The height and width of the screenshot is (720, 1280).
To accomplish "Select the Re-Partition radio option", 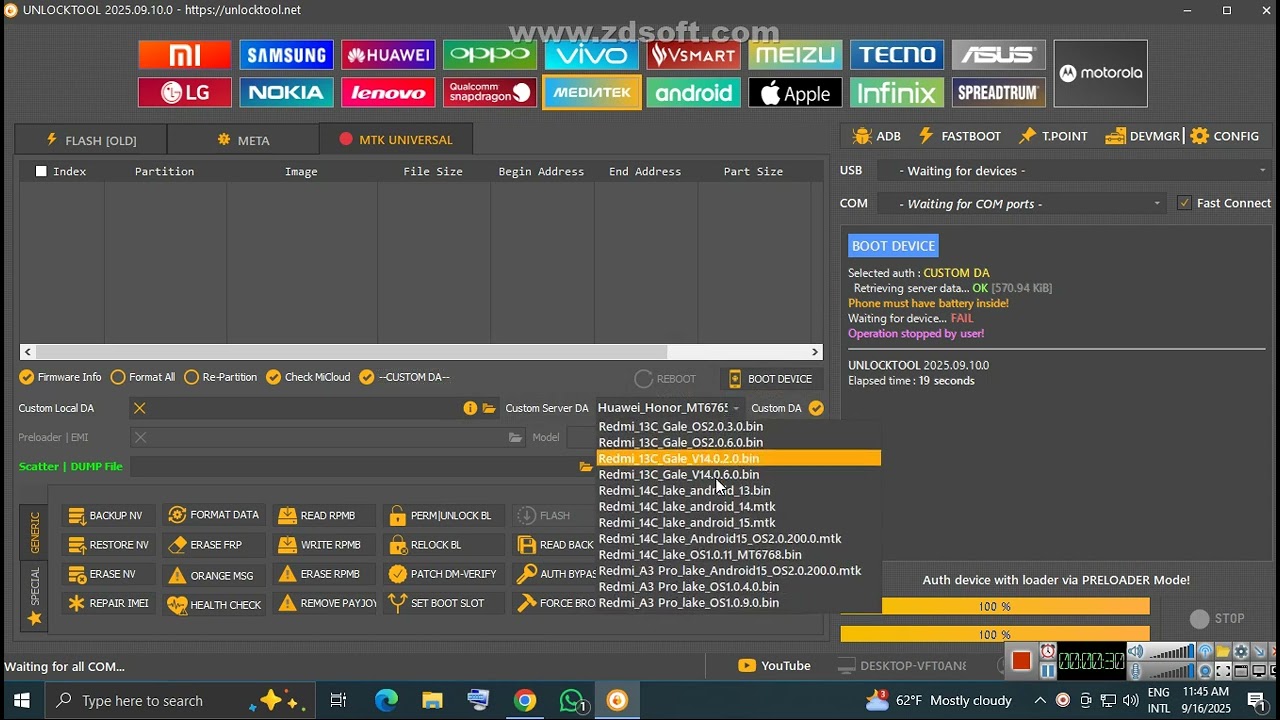I will (x=191, y=377).
